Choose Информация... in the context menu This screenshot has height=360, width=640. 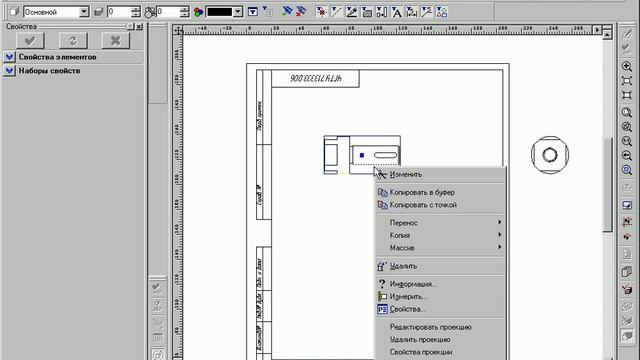click(440, 284)
